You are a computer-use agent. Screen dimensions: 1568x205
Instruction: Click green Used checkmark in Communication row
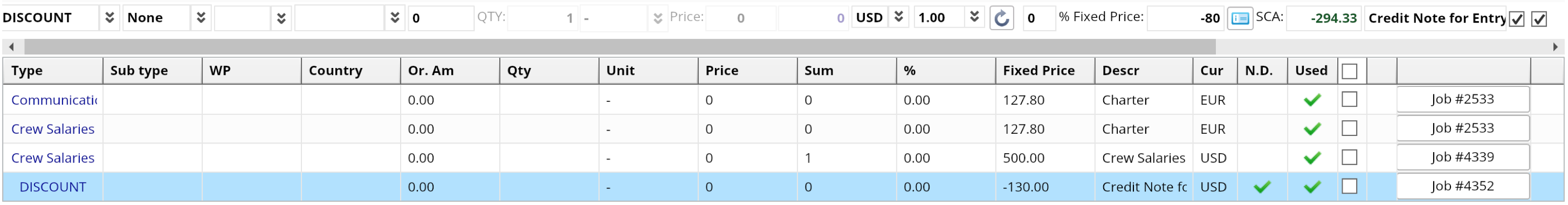pyautogui.click(x=1312, y=100)
